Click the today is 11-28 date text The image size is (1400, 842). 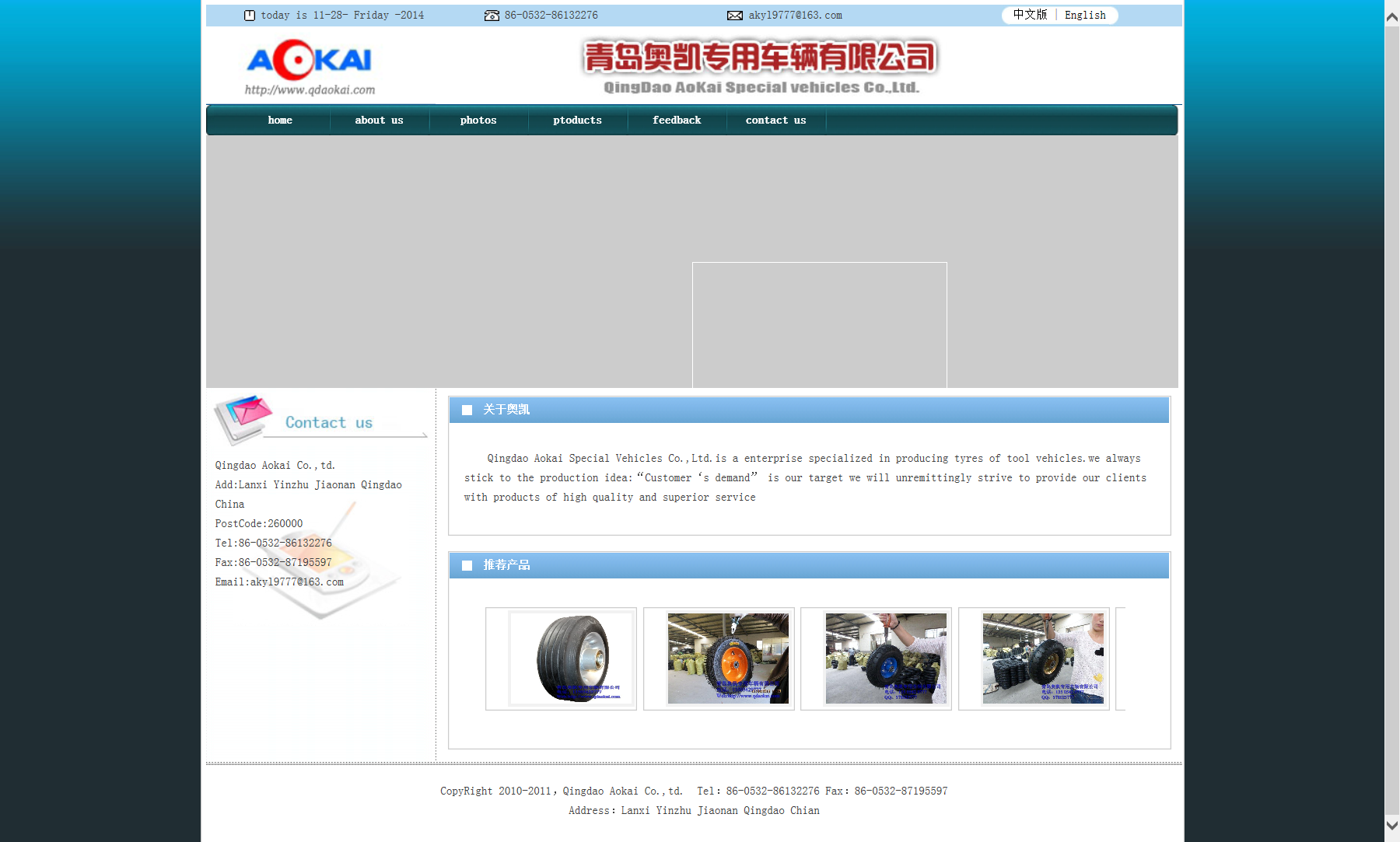342,16
